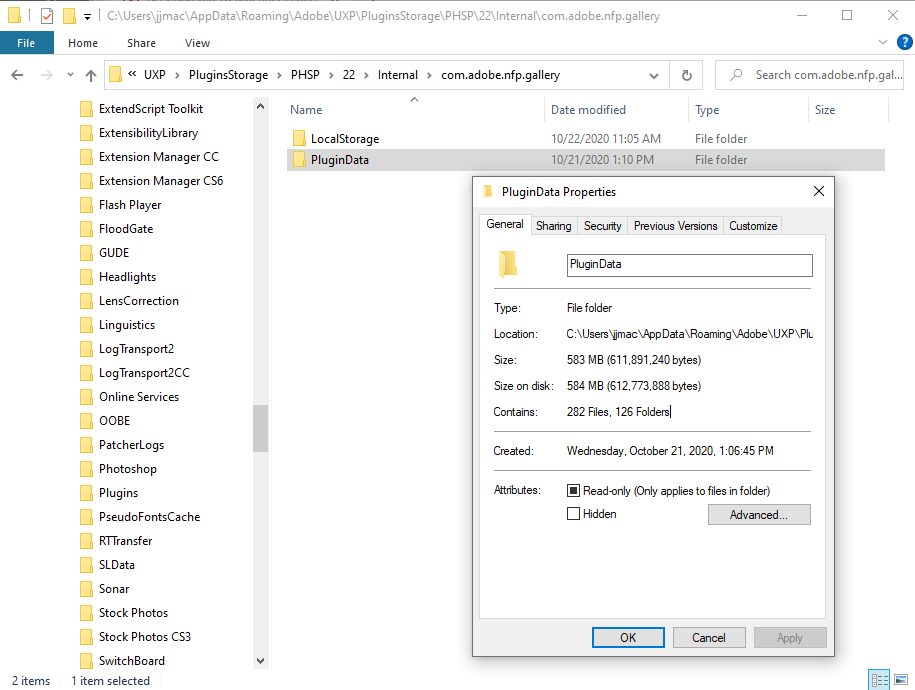Switch to the Customize tab

(753, 226)
